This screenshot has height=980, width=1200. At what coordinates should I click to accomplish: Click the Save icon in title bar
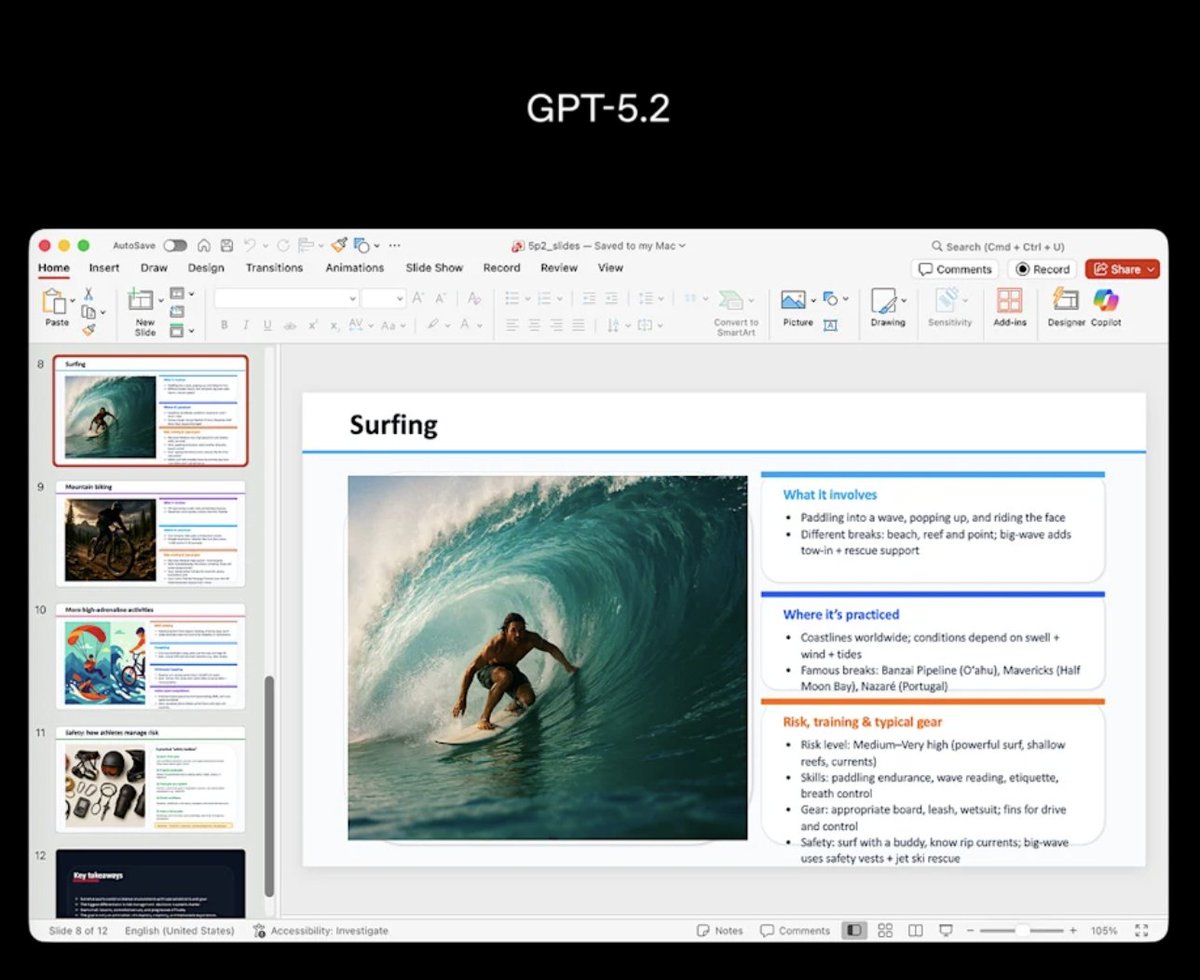pos(227,245)
